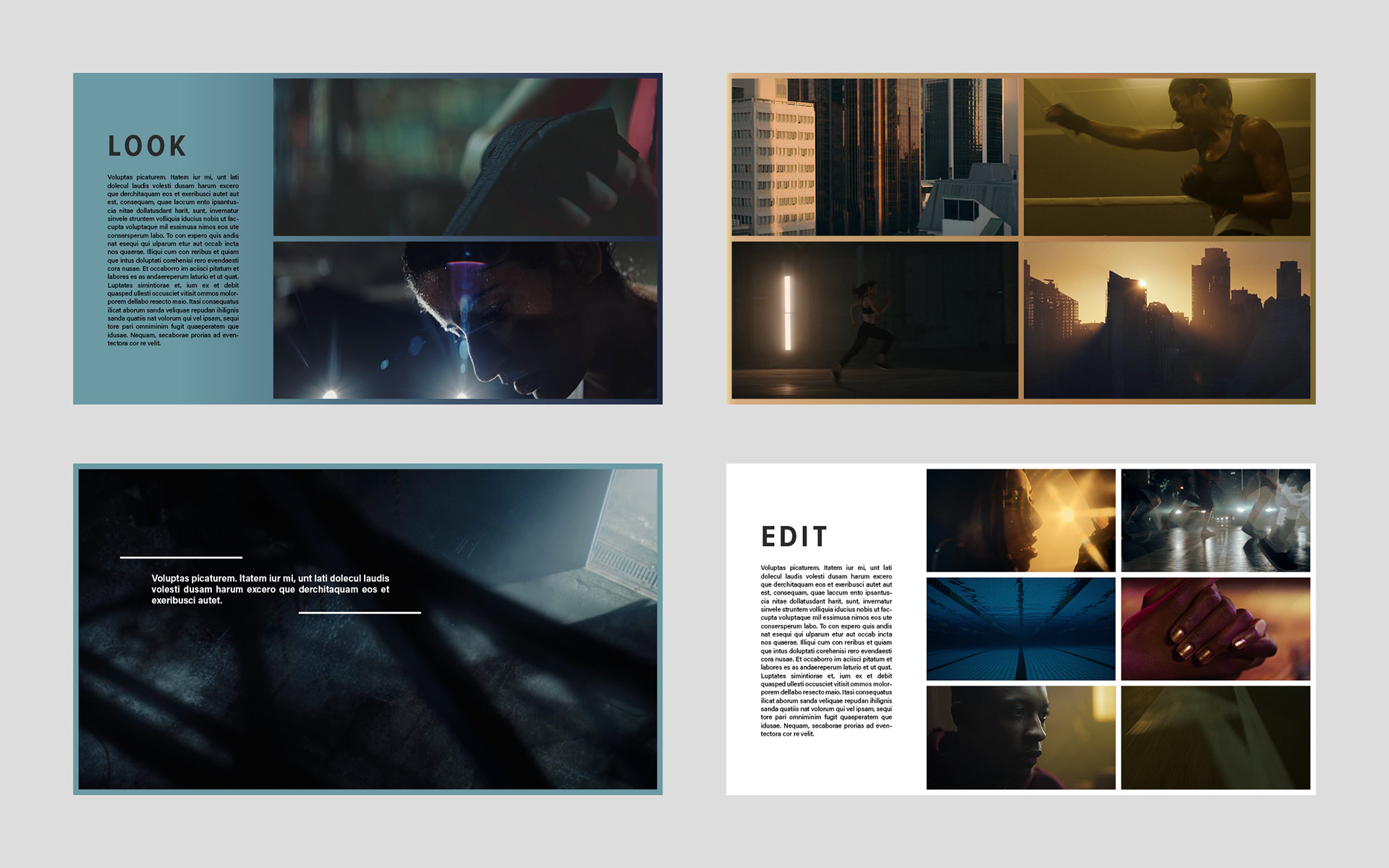The height and width of the screenshot is (868, 1389).
Task: Click the night street runners photo
Action: click(1215, 520)
